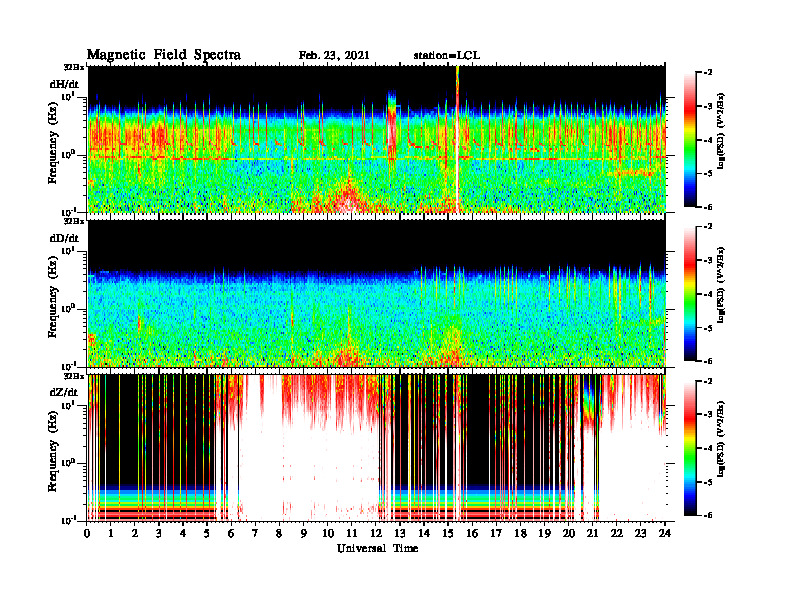Click hour "15" on the Universal Time axis
This screenshot has height=612, width=792.
(448, 534)
